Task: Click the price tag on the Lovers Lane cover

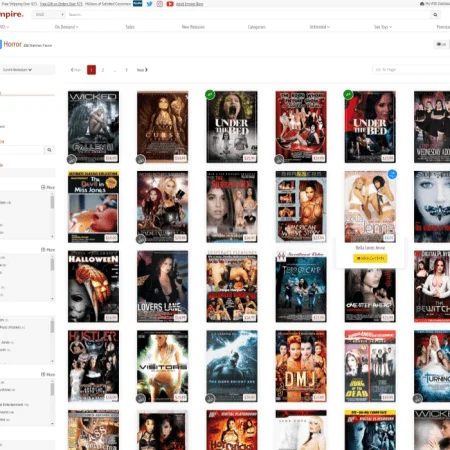Action: click(180, 318)
